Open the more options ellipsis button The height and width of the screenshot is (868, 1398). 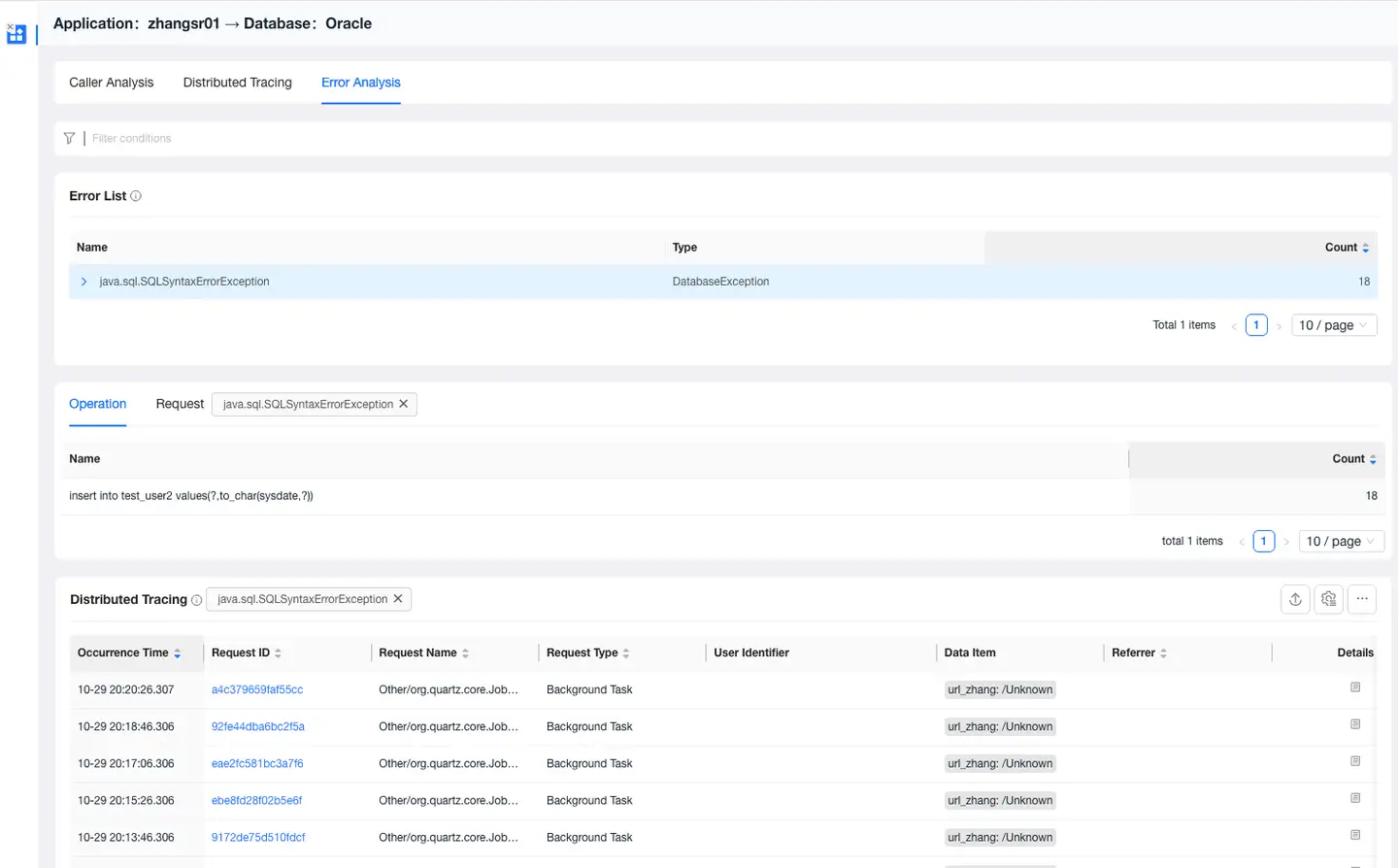coord(1362,600)
